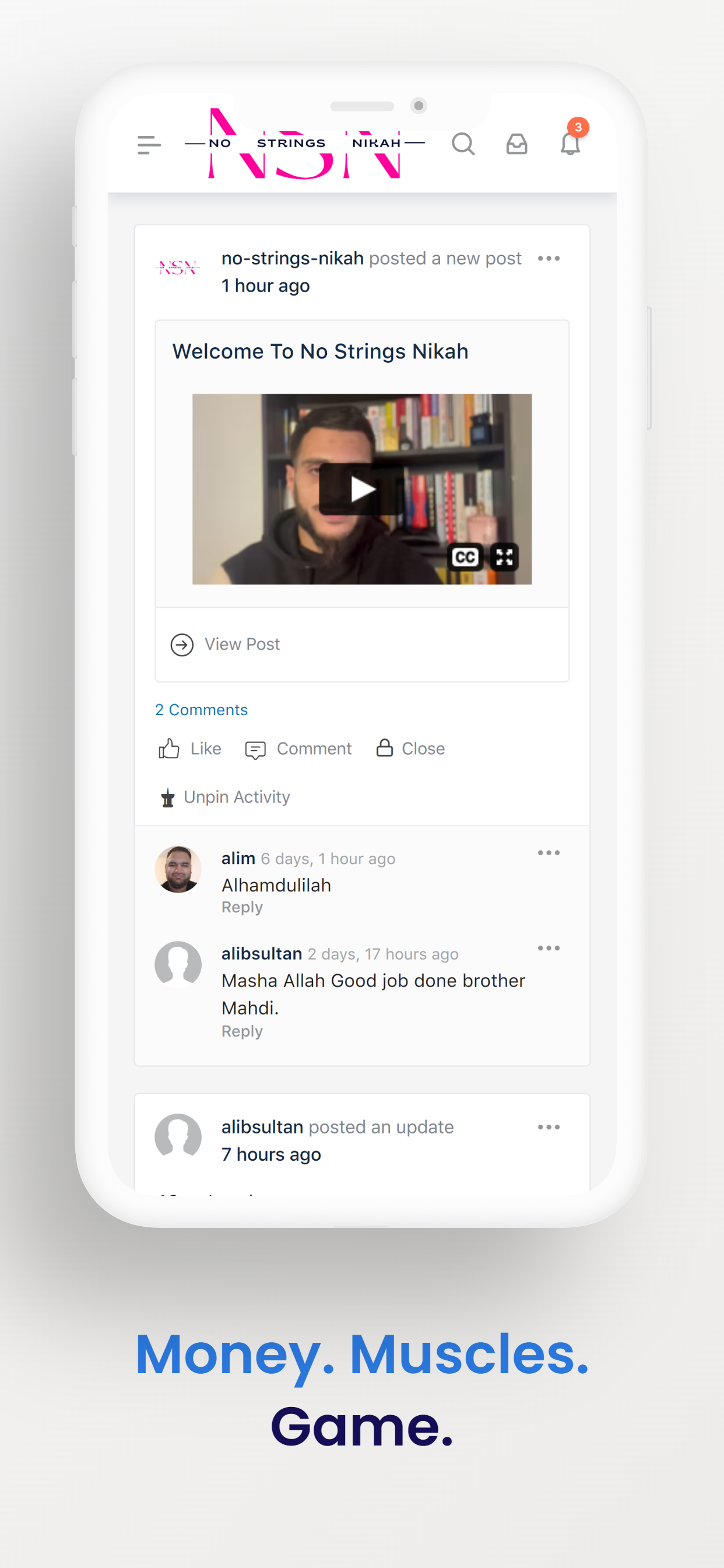Click the Comment button
The height and width of the screenshot is (1568, 724).
[298, 748]
